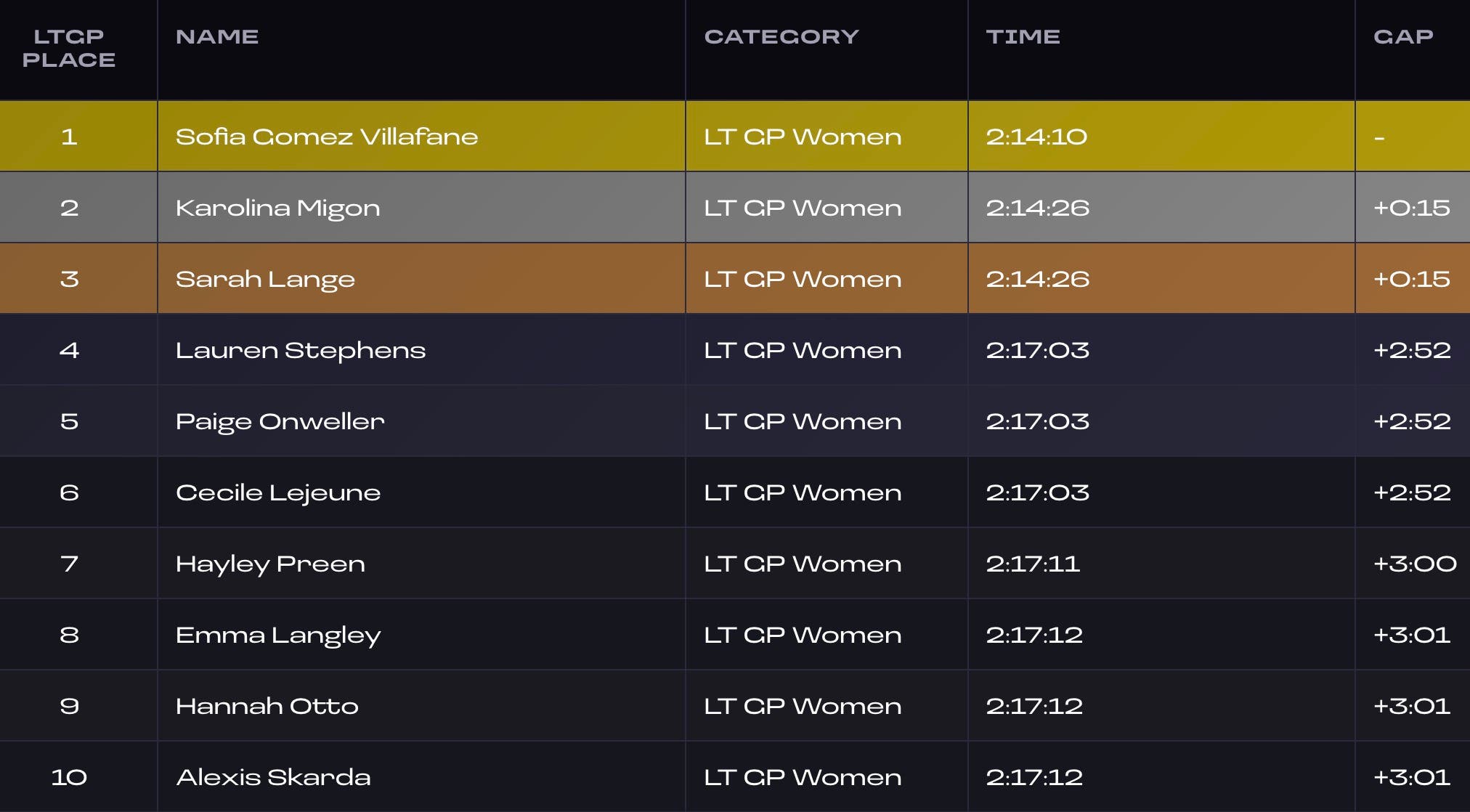Select the name Hayley Preen
Viewport: 1470px width, 812px height.
(270, 564)
